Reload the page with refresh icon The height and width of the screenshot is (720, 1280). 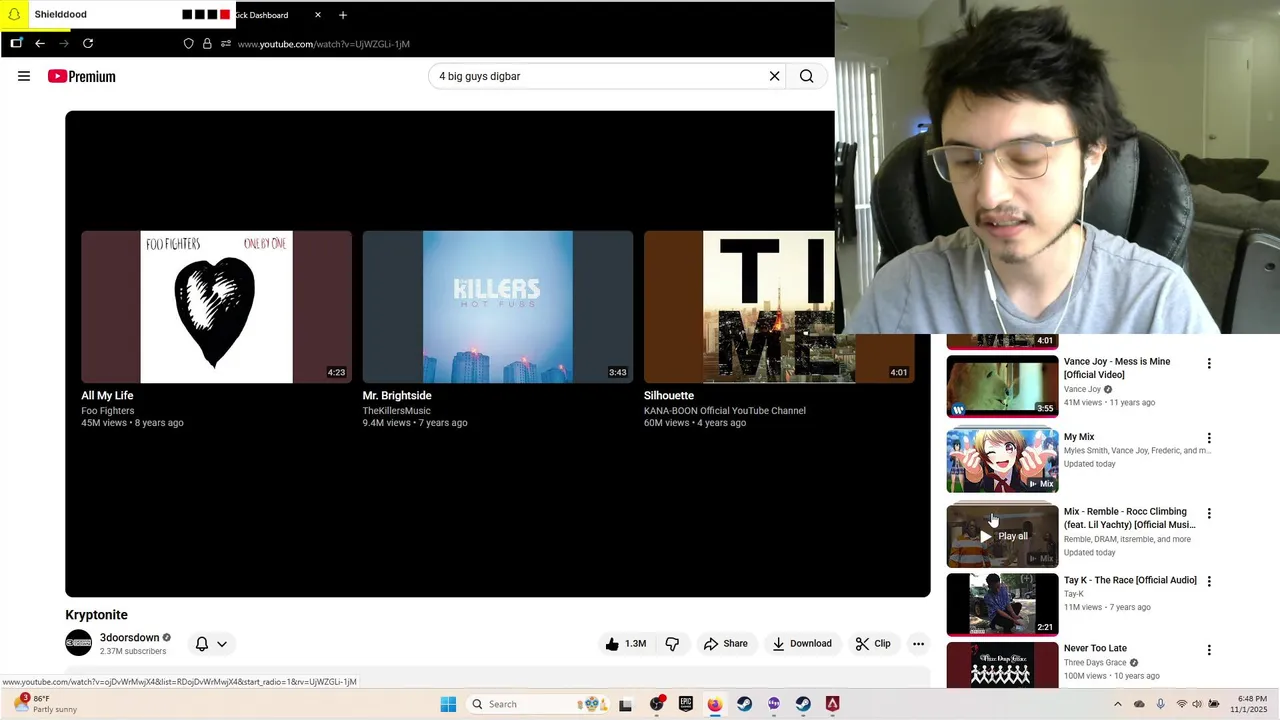(x=88, y=43)
